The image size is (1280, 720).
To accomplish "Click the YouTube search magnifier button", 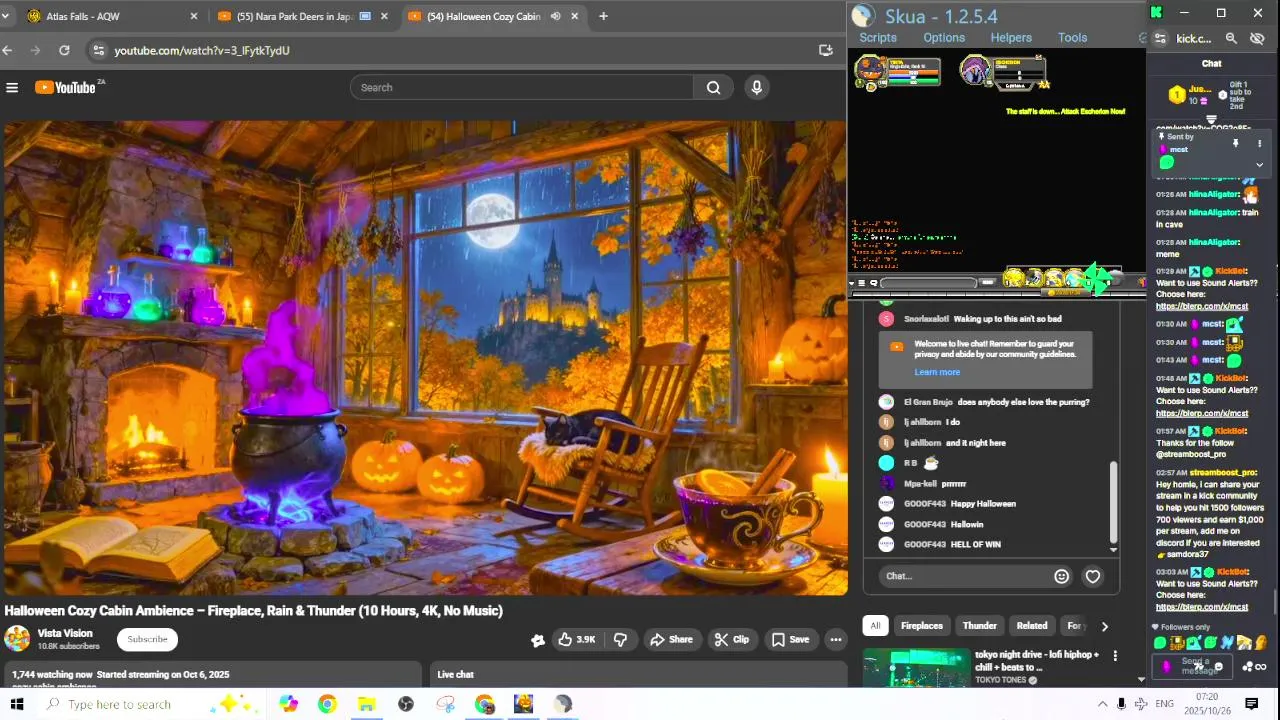I will [x=713, y=87].
